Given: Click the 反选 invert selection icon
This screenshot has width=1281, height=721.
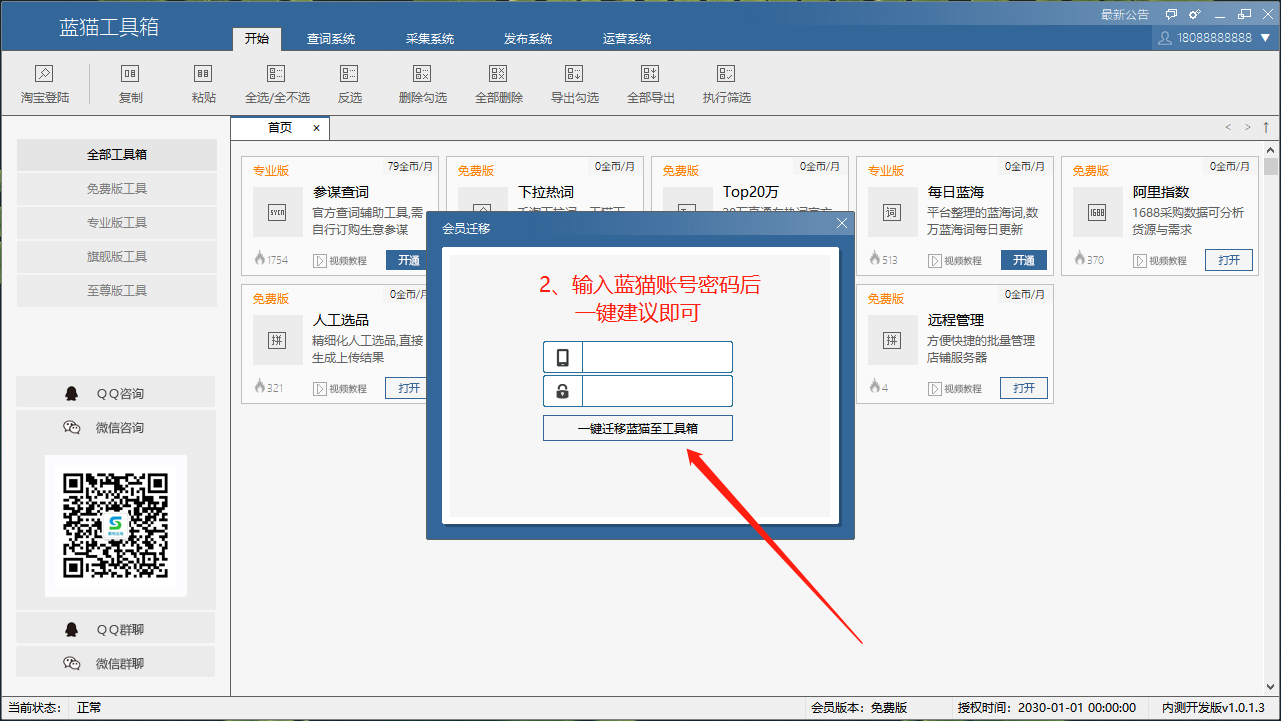Looking at the screenshot, I should click(349, 74).
